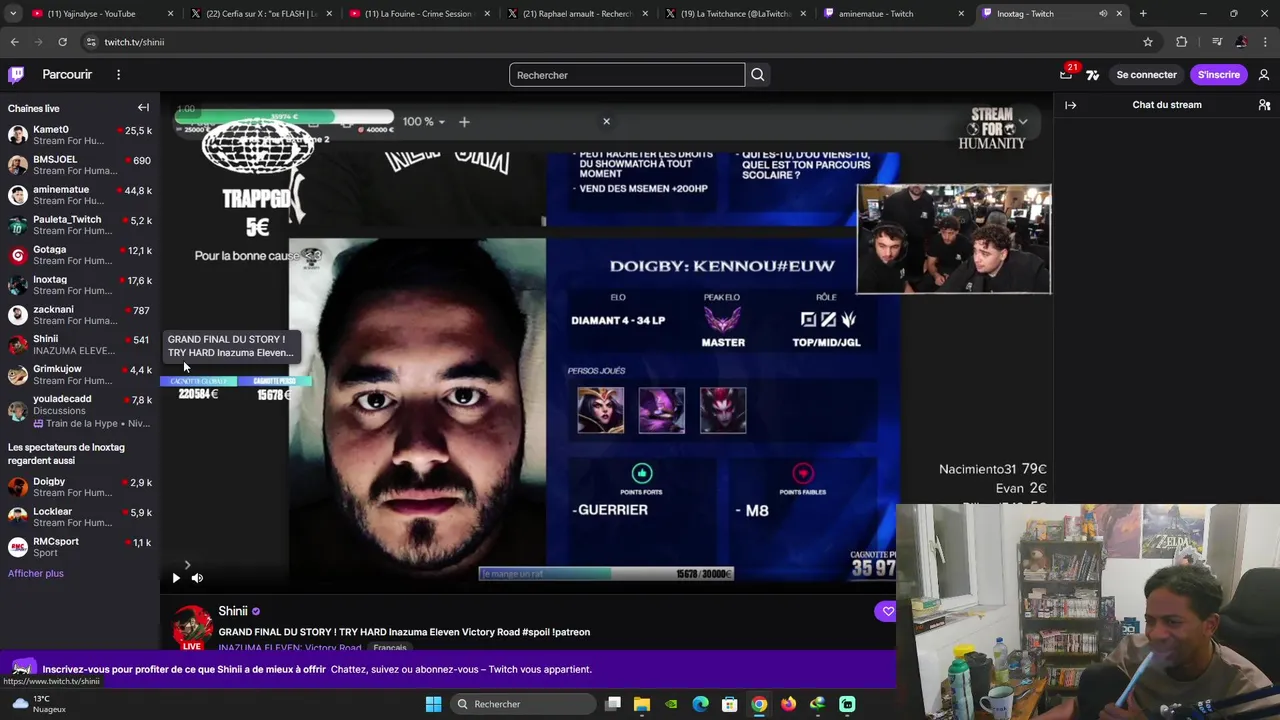Open the media control icon in toolbar
This screenshot has width=1280, height=720.
click(1217, 42)
